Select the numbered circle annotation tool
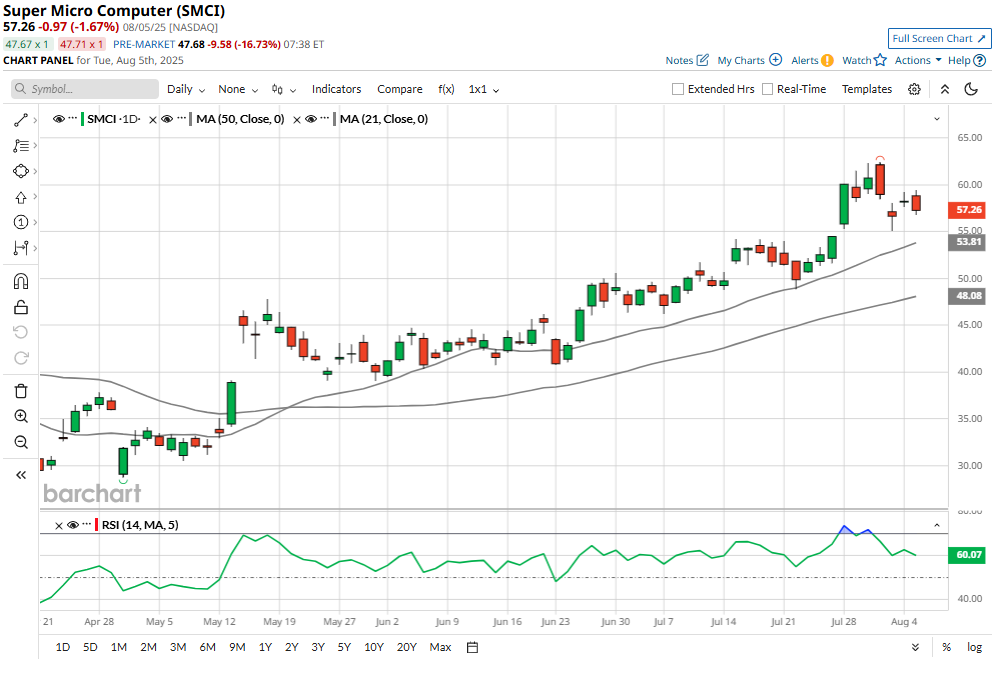The image size is (1008, 686). [21, 222]
